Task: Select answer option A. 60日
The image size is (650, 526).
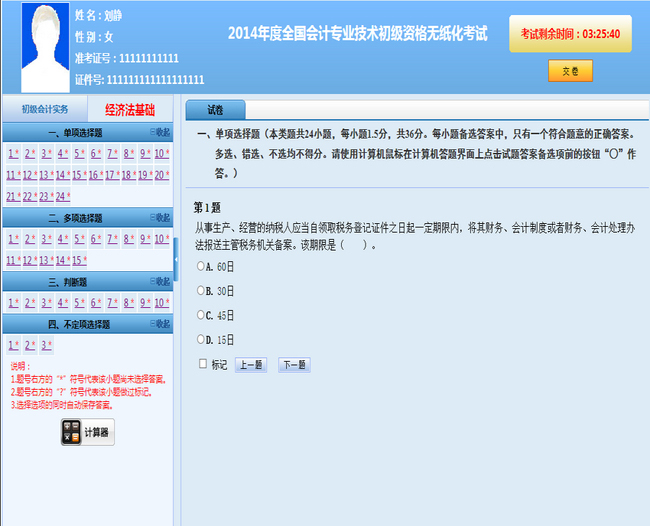Action: pyautogui.click(x=201, y=266)
